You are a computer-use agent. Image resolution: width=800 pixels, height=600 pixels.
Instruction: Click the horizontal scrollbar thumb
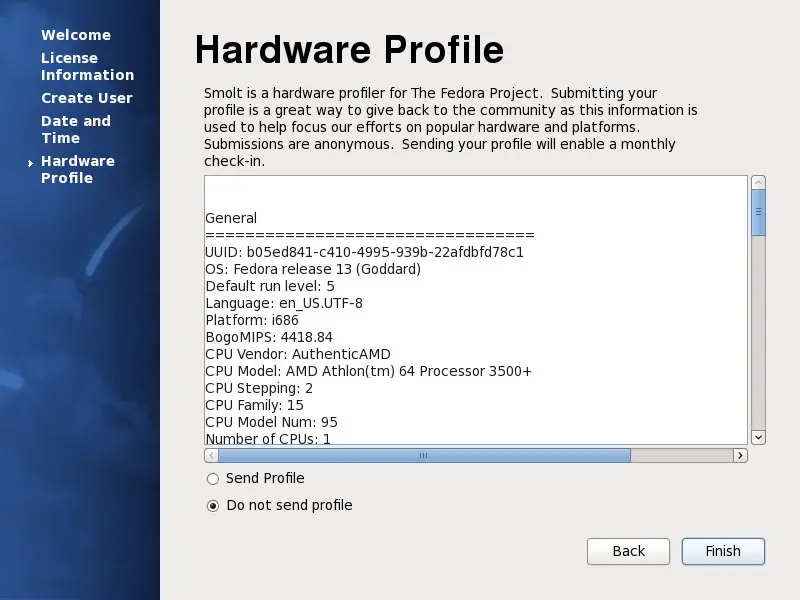424,455
